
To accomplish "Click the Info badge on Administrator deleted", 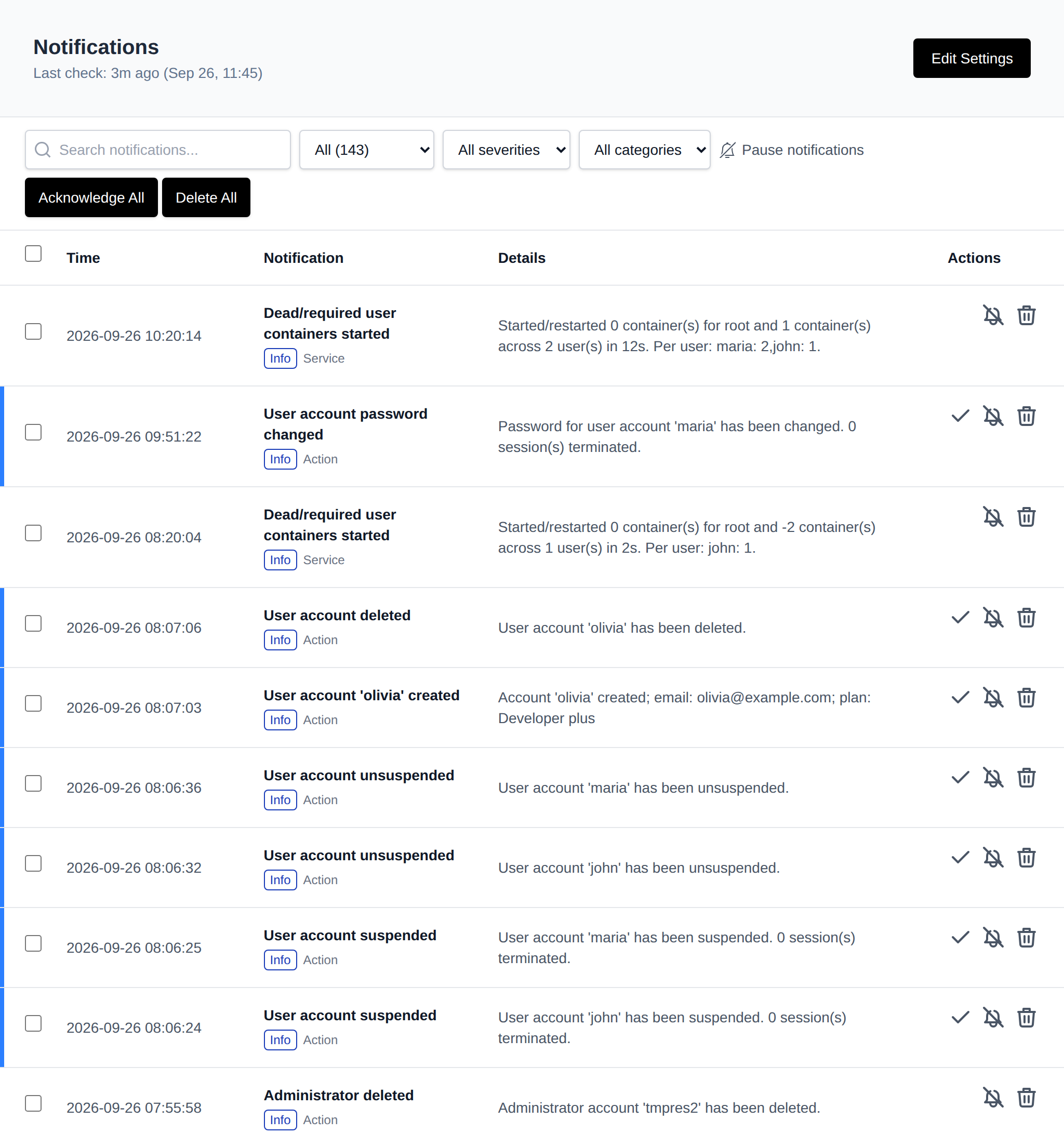I will 281,1120.
